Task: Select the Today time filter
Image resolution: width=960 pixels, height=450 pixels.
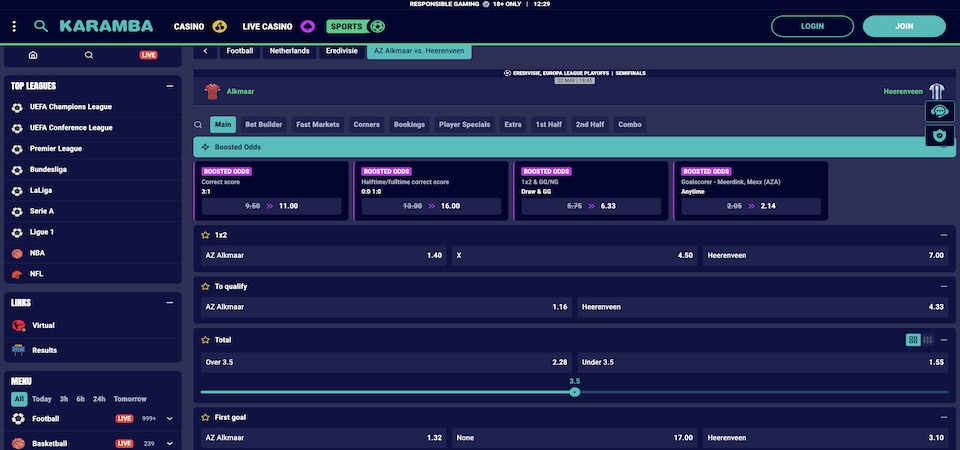Action: tap(42, 399)
